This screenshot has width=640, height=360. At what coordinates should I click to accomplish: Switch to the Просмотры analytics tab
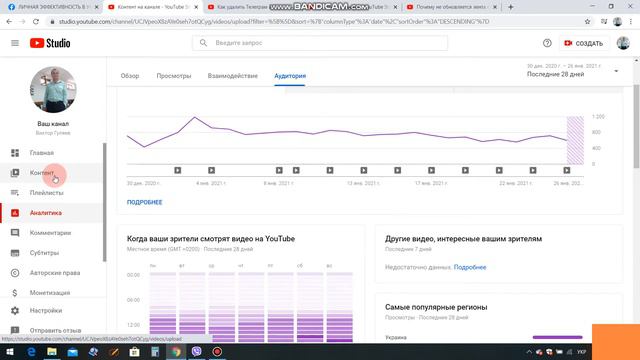(174, 76)
